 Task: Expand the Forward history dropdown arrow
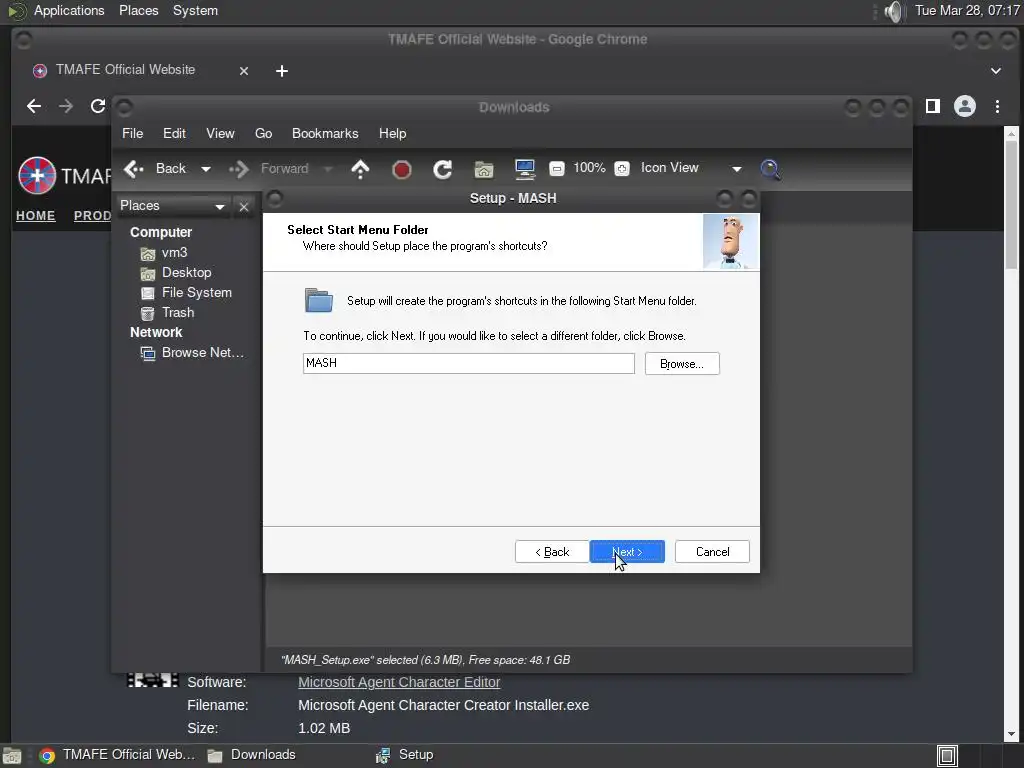click(328, 169)
